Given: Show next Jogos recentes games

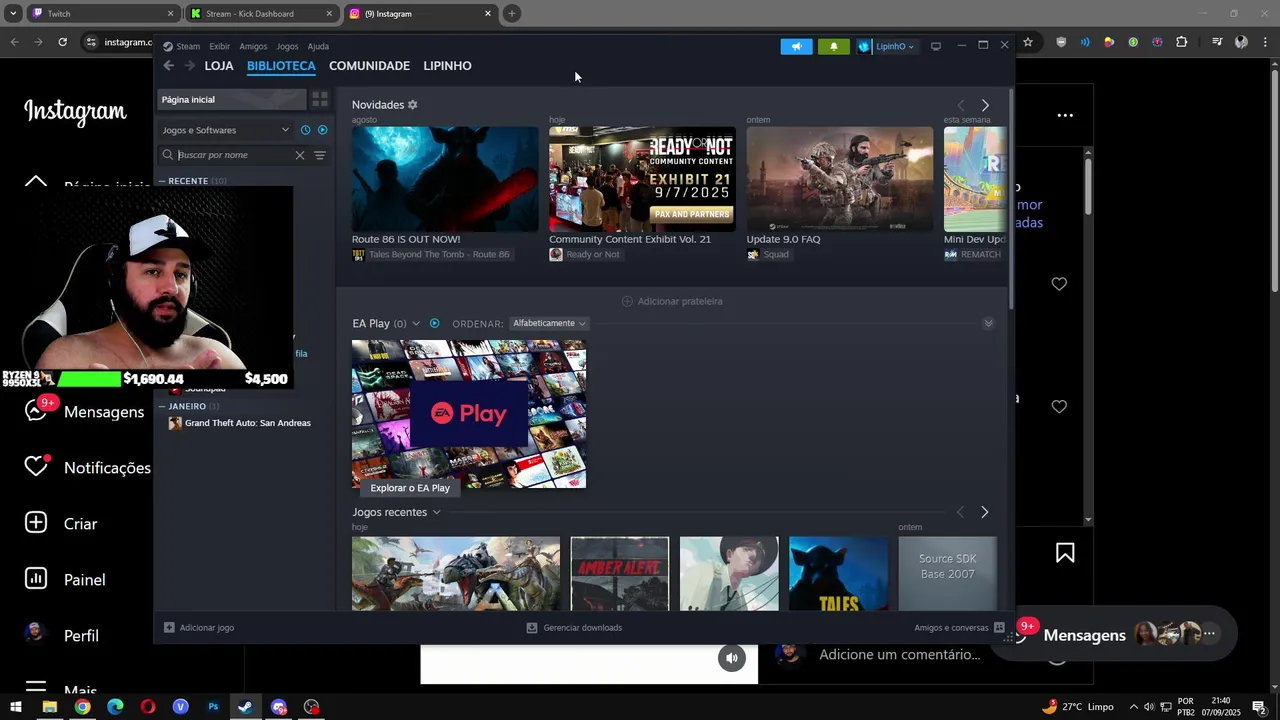Looking at the screenshot, I should 984,512.
